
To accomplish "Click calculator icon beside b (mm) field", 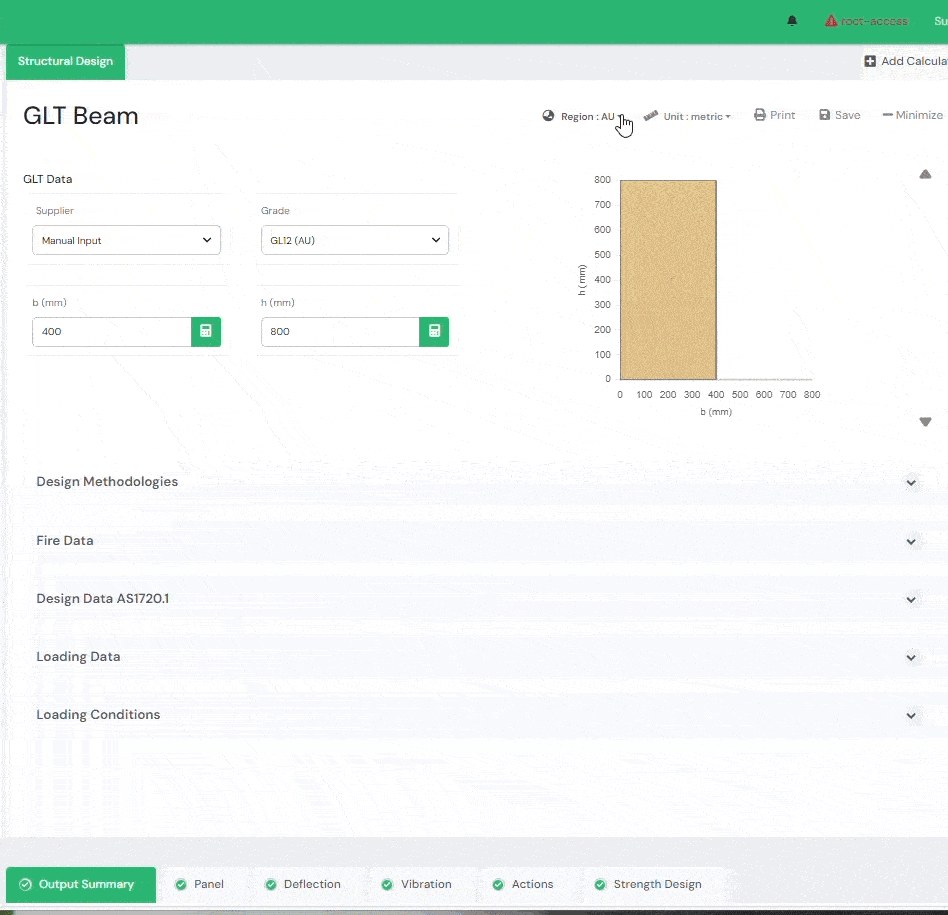I will (206, 332).
